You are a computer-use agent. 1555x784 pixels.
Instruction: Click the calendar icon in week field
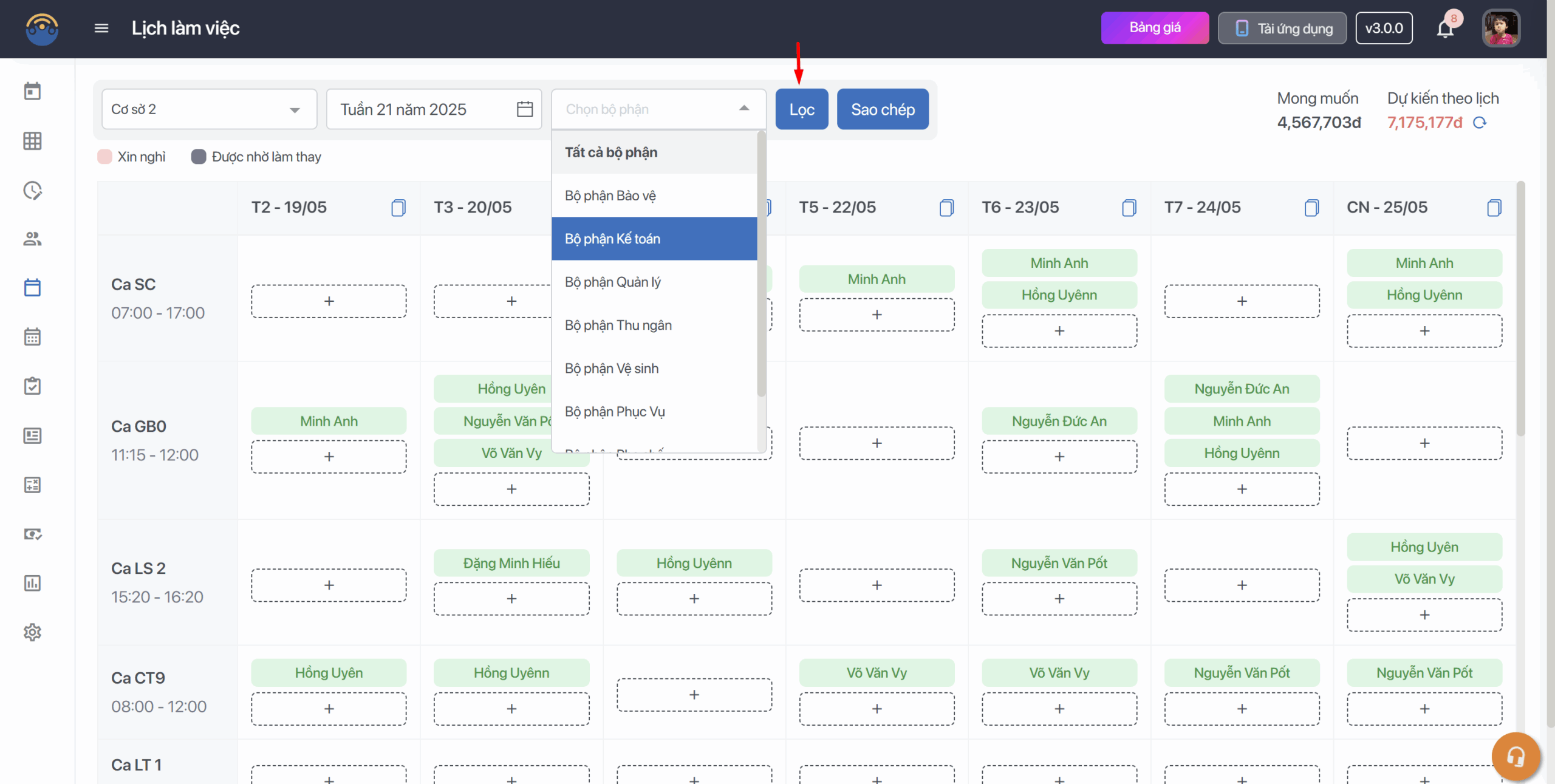click(x=525, y=109)
